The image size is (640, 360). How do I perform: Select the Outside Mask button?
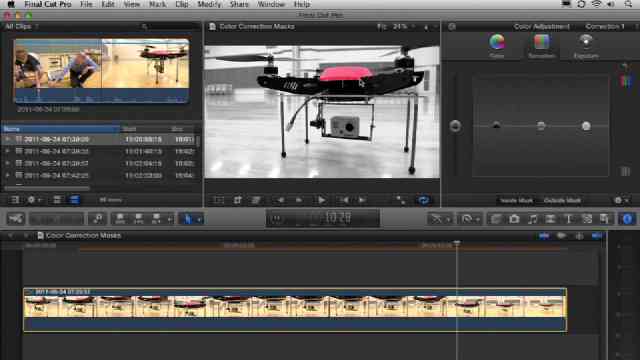(x=562, y=200)
